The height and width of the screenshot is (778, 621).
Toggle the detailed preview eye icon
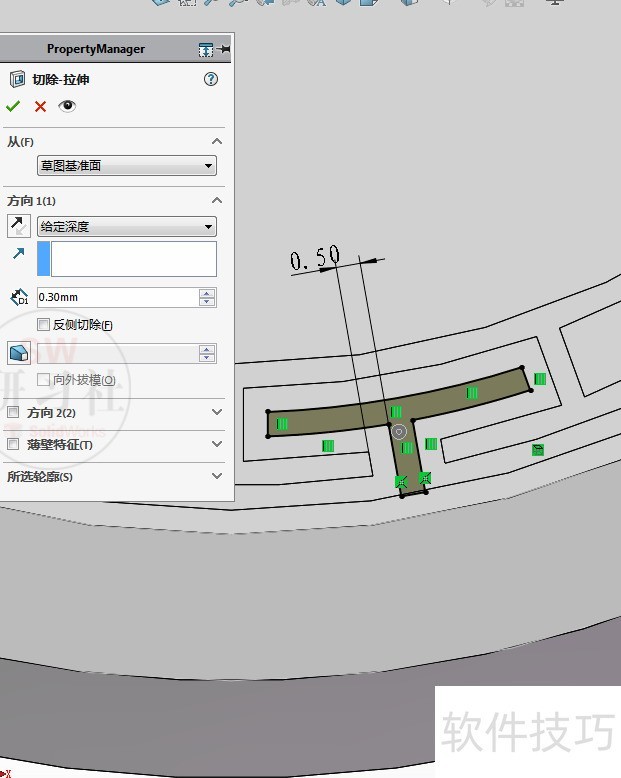67,106
